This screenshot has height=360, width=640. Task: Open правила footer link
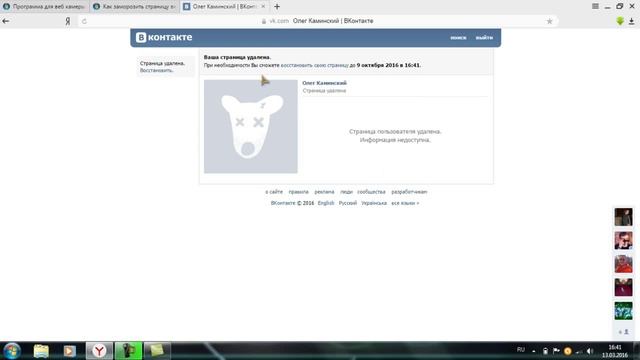[298, 192]
